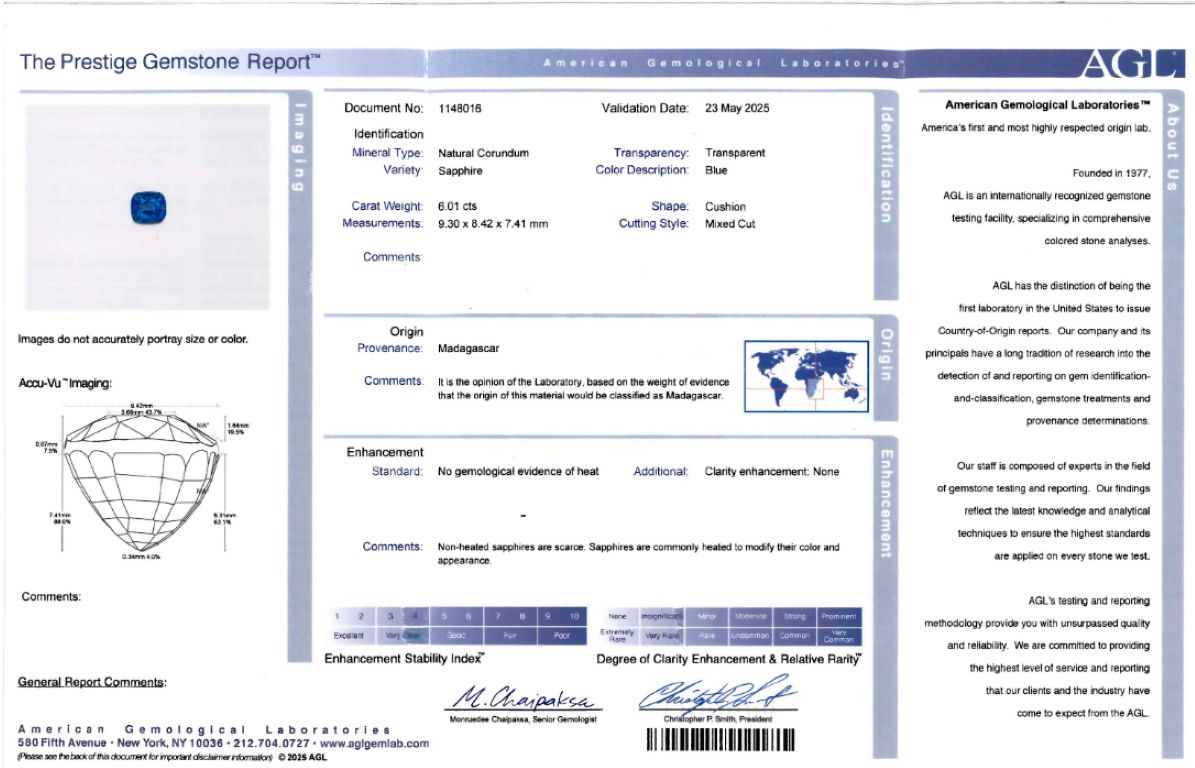Click the 'Excellent' cell on stability scale
This screenshot has height=768, width=1195.
(349, 635)
